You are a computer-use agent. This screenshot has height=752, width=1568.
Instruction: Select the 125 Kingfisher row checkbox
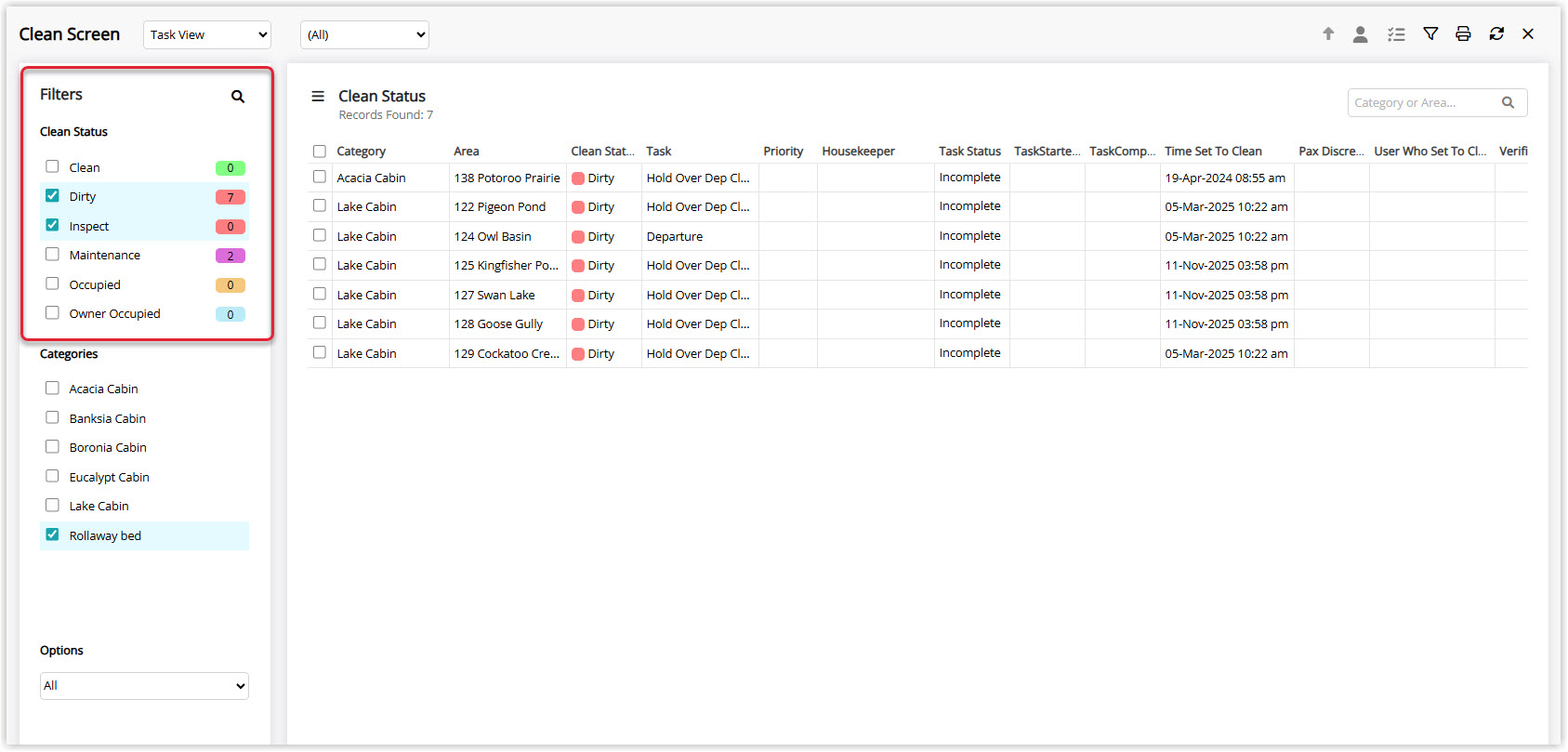click(320, 264)
